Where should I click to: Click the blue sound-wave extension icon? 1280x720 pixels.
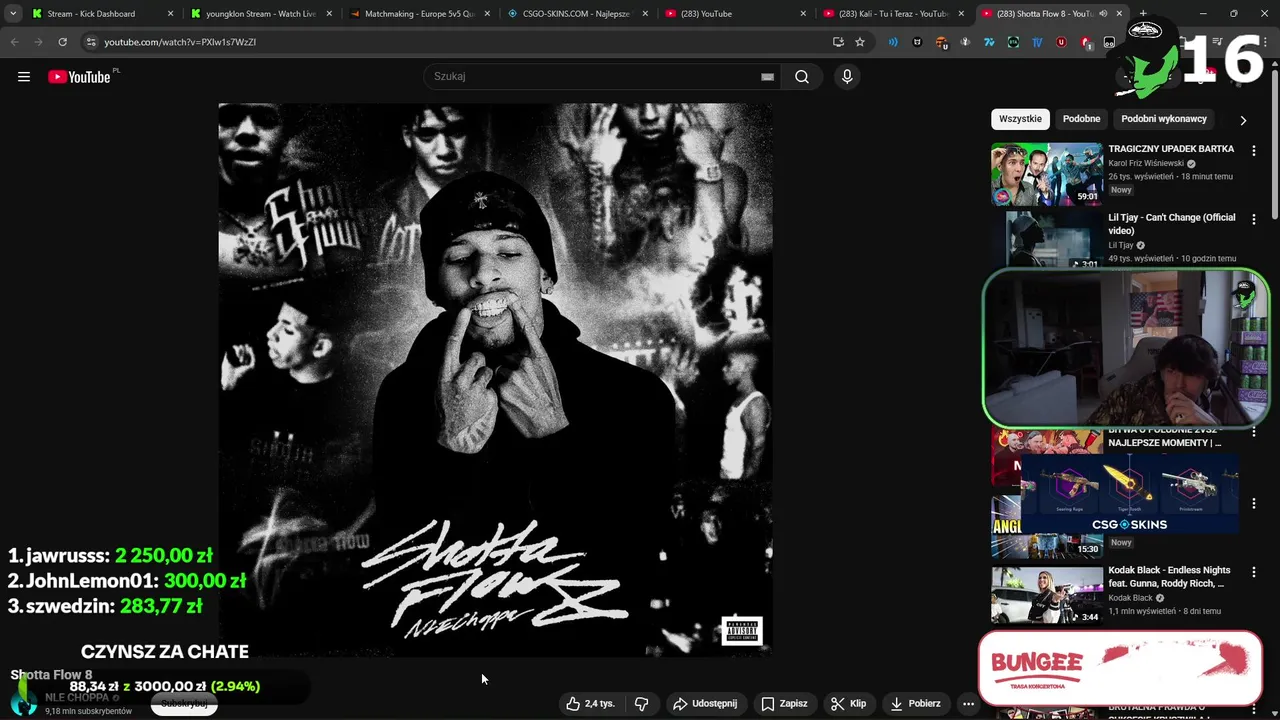tap(893, 42)
